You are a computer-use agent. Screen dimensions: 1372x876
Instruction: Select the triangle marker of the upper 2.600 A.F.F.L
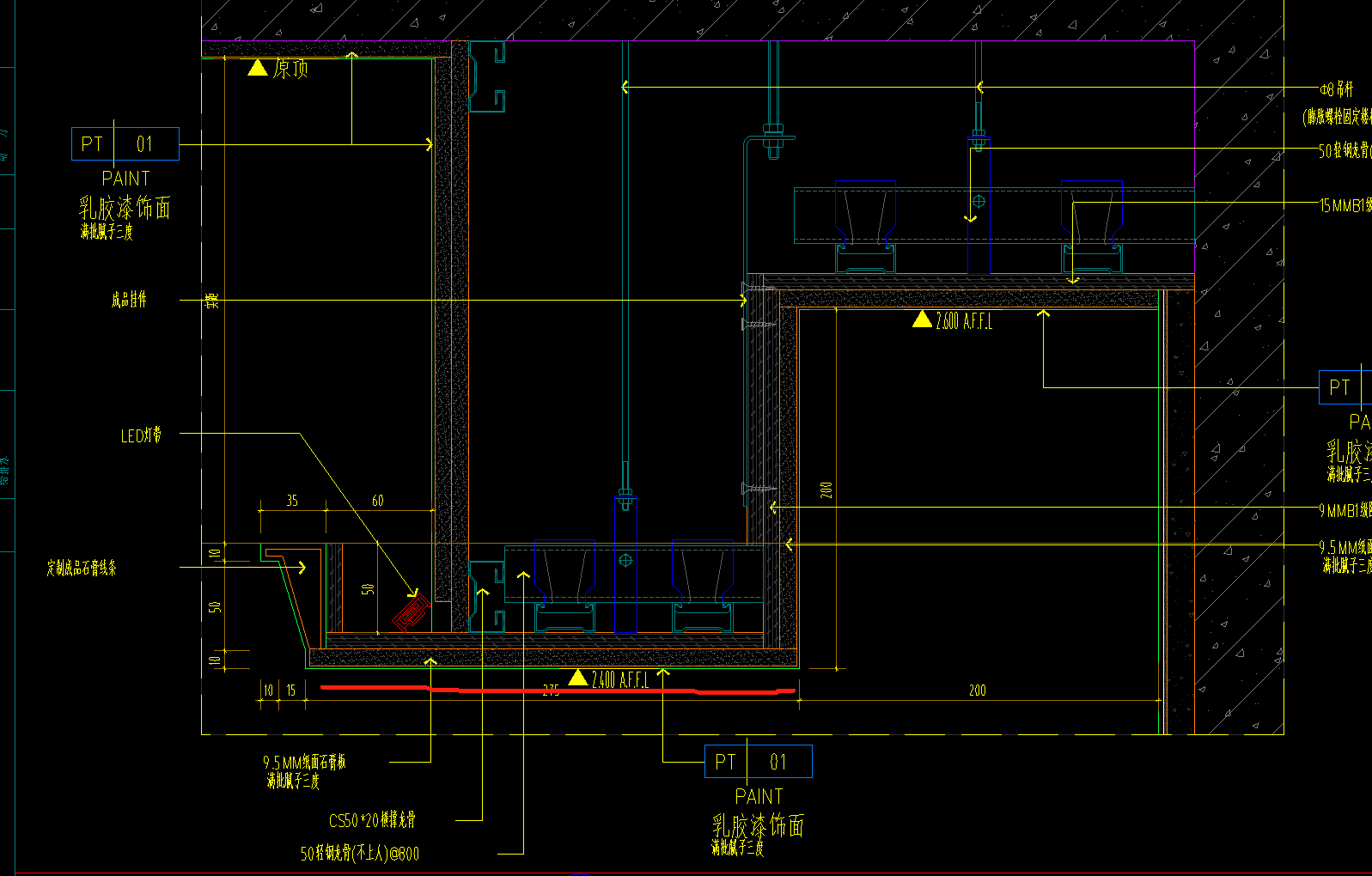coord(922,319)
